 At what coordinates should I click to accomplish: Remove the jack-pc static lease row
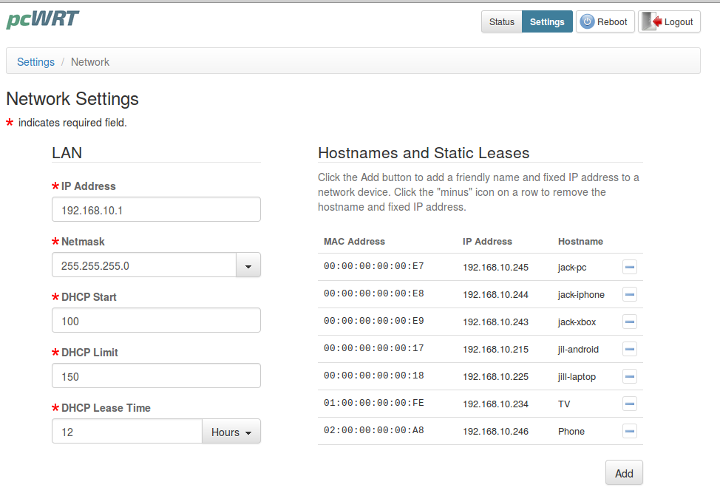coord(630,267)
